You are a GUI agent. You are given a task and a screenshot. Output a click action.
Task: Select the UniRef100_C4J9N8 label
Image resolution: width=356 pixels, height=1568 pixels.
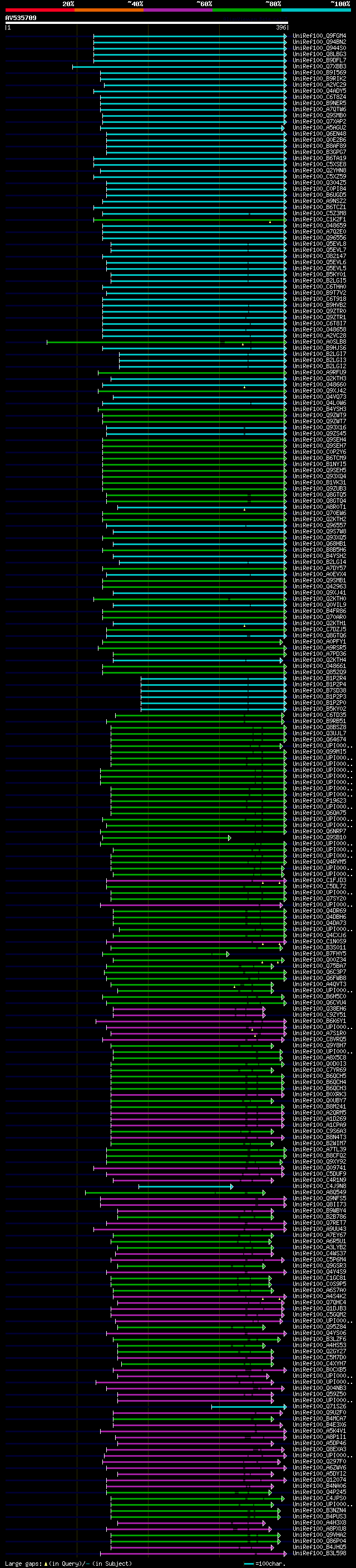pos(319,1186)
